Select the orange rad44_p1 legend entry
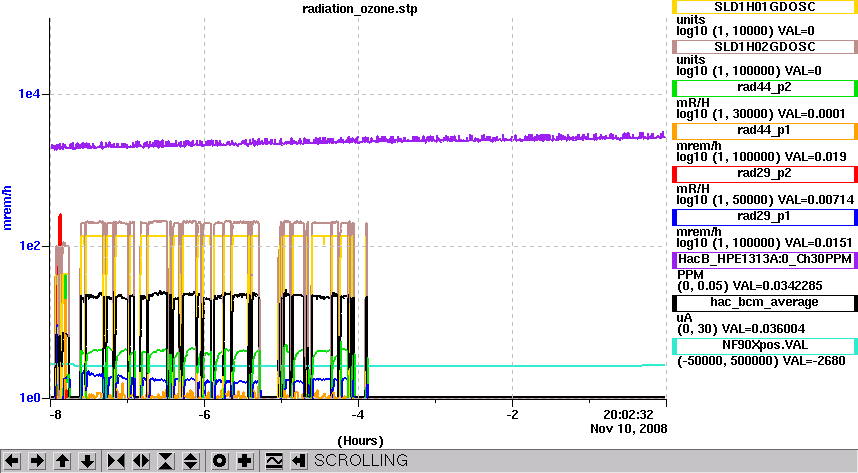858x473 pixels. [764, 131]
